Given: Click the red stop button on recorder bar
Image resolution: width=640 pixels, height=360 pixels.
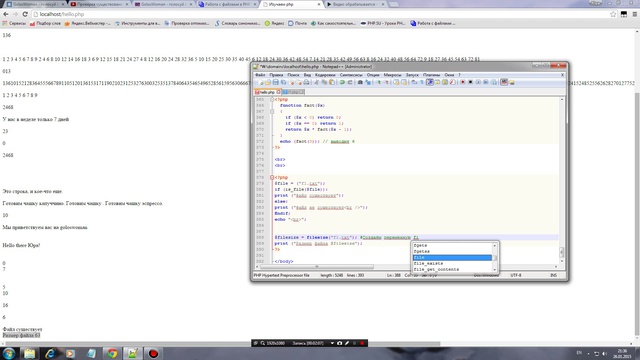Looking at the screenshot, I should click(x=362, y=343).
